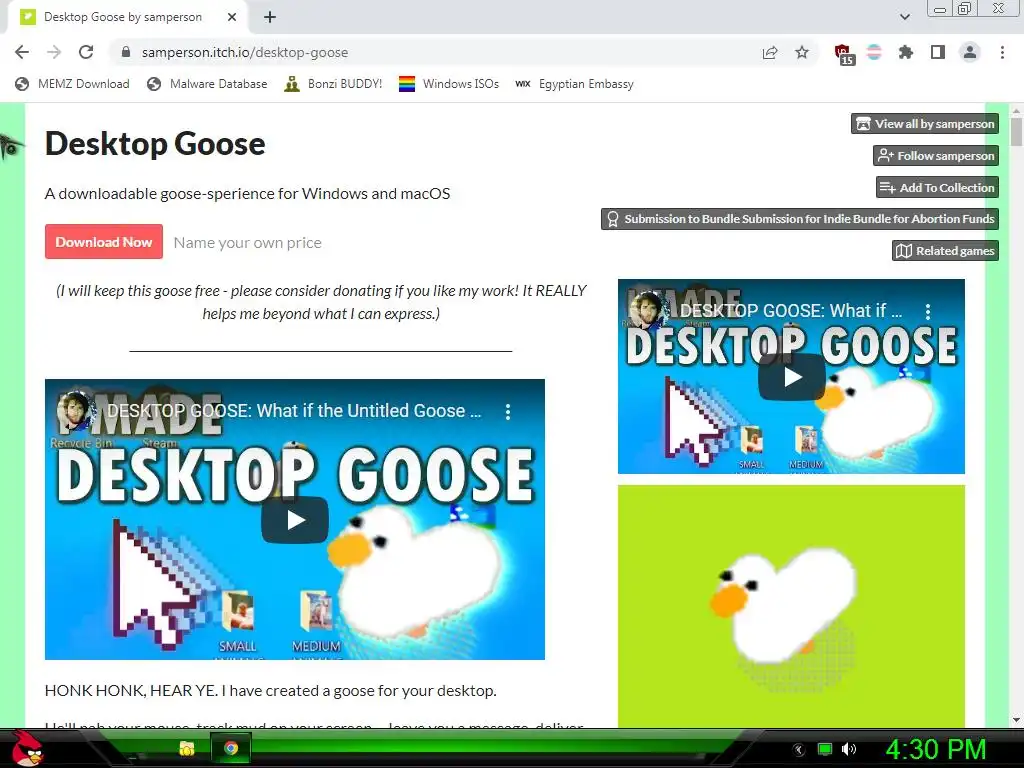Click the 'Name your own price' text

click(248, 242)
